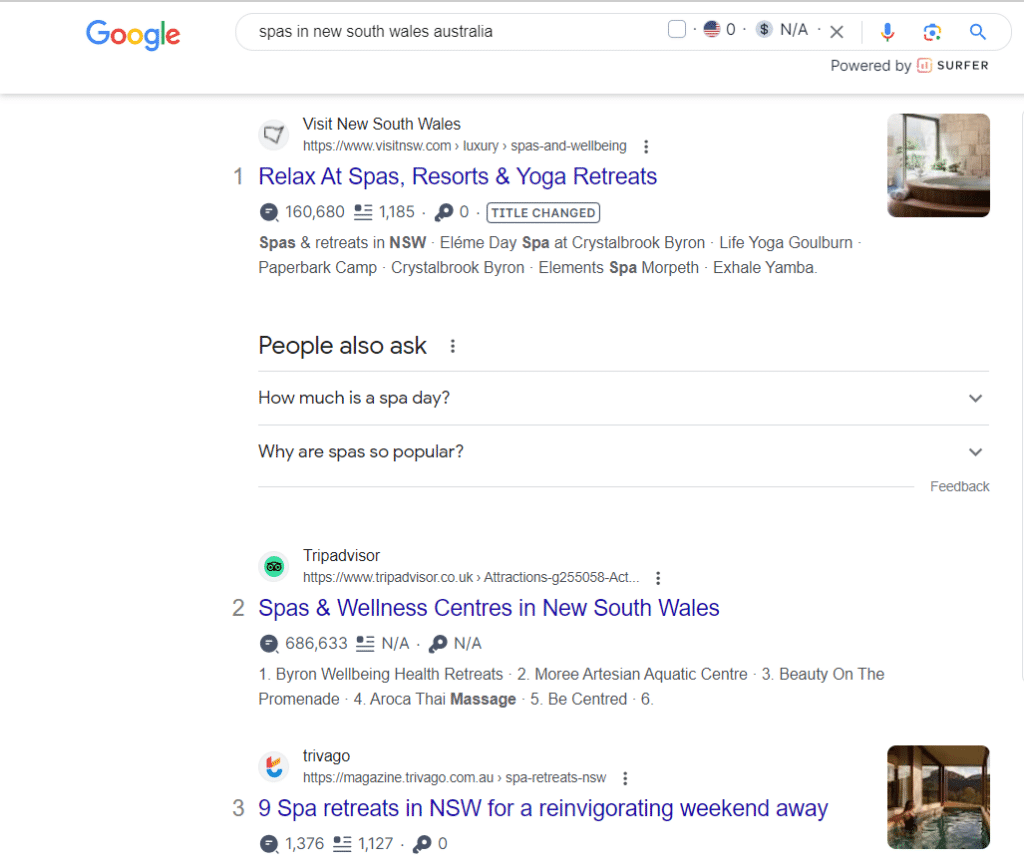Image resolution: width=1024 pixels, height=868 pixels.
Task: Clear the search query with X
Action: pos(837,31)
